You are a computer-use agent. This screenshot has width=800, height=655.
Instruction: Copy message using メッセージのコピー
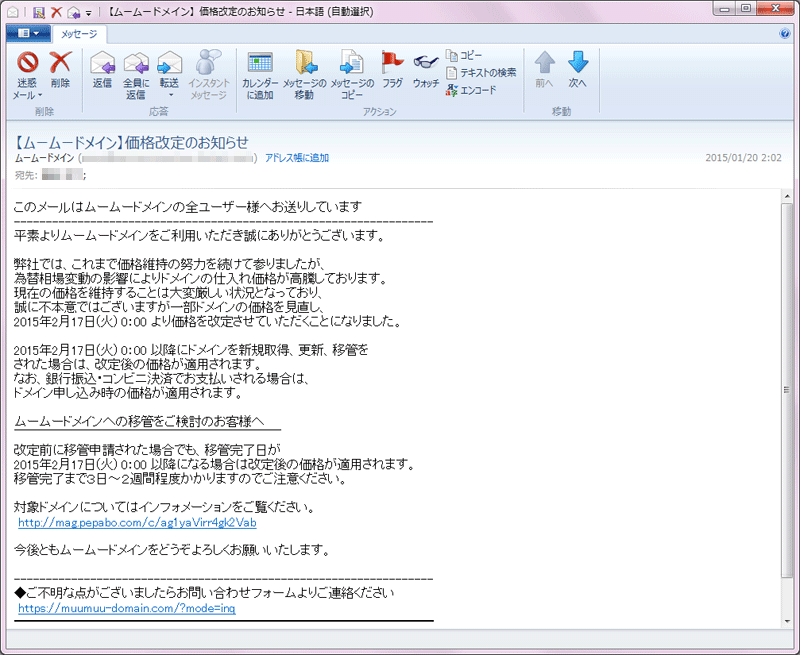click(352, 74)
